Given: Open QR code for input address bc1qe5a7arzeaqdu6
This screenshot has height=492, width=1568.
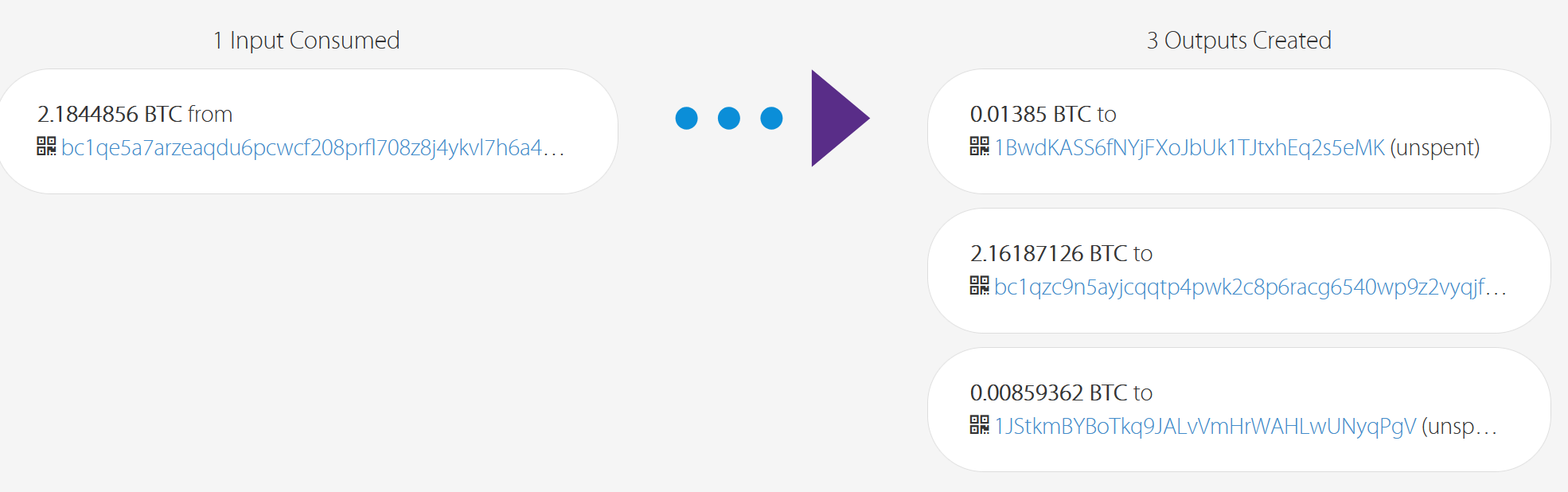Looking at the screenshot, I should (x=46, y=146).
